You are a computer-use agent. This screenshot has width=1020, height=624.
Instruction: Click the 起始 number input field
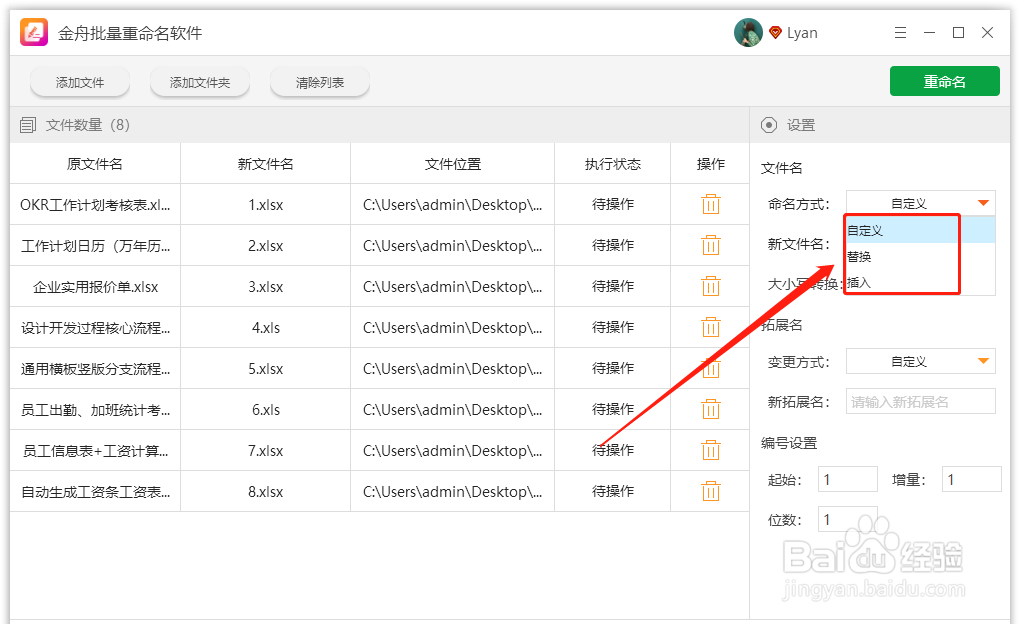(x=846, y=478)
